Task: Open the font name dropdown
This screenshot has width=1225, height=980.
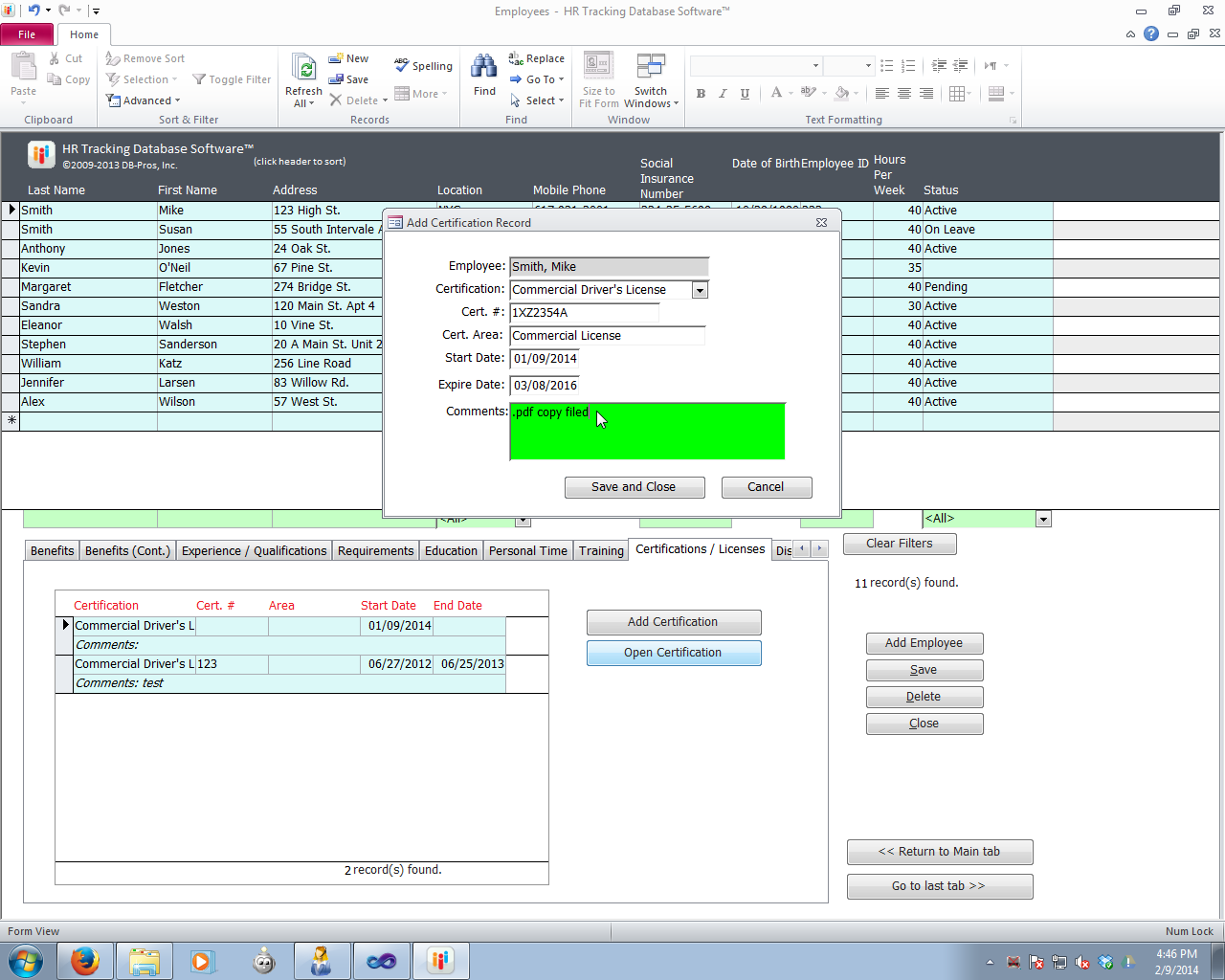Action: tap(815, 66)
